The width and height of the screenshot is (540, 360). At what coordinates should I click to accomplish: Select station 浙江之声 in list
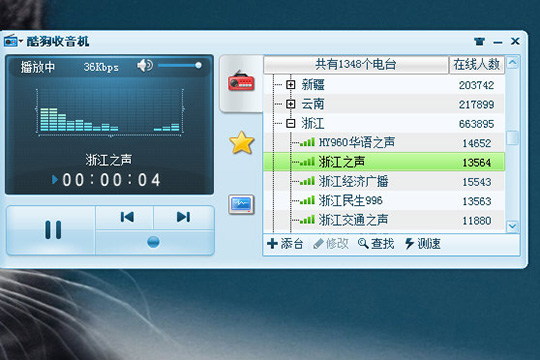click(384, 162)
